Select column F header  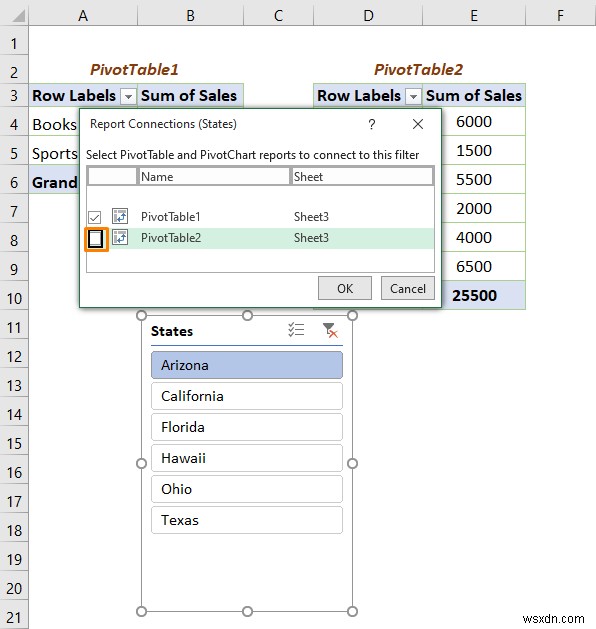click(x=560, y=15)
